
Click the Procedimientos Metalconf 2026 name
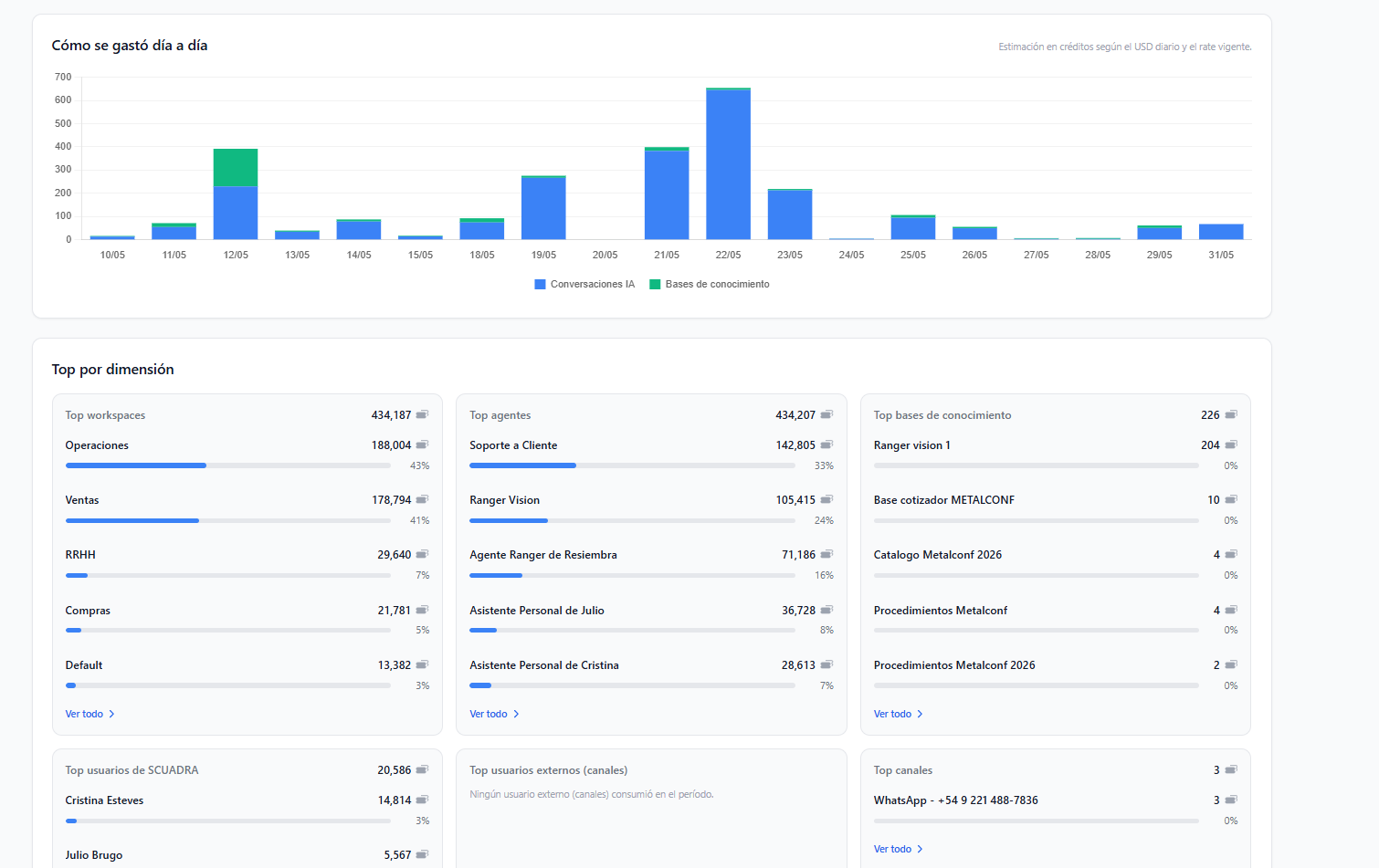[x=954, y=665]
